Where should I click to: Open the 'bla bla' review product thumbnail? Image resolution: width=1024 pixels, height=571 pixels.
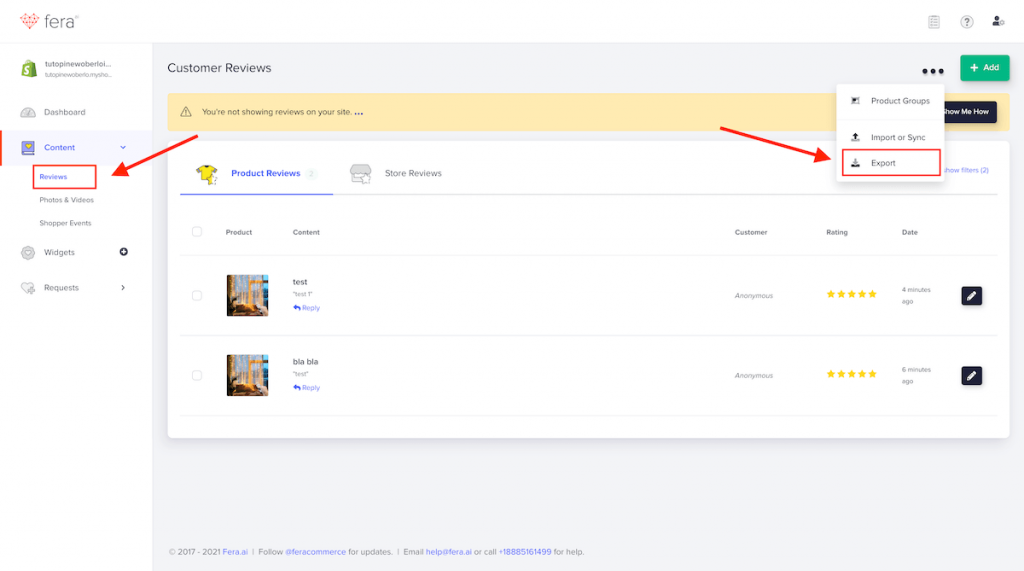click(x=248, y=376)
